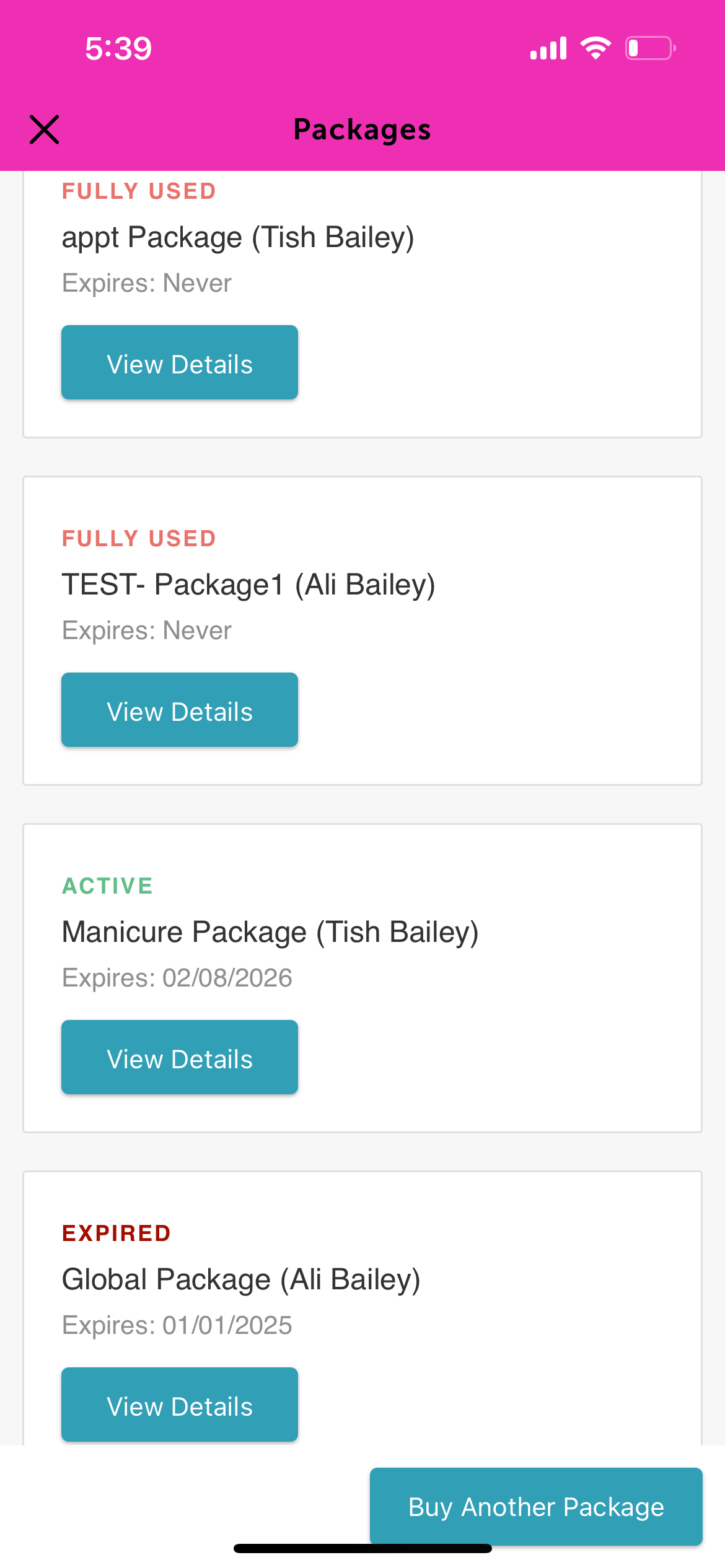View Details for appt Package (Tish Bailey)
This screenshot has width=725, height=1568.
[180, 362]
